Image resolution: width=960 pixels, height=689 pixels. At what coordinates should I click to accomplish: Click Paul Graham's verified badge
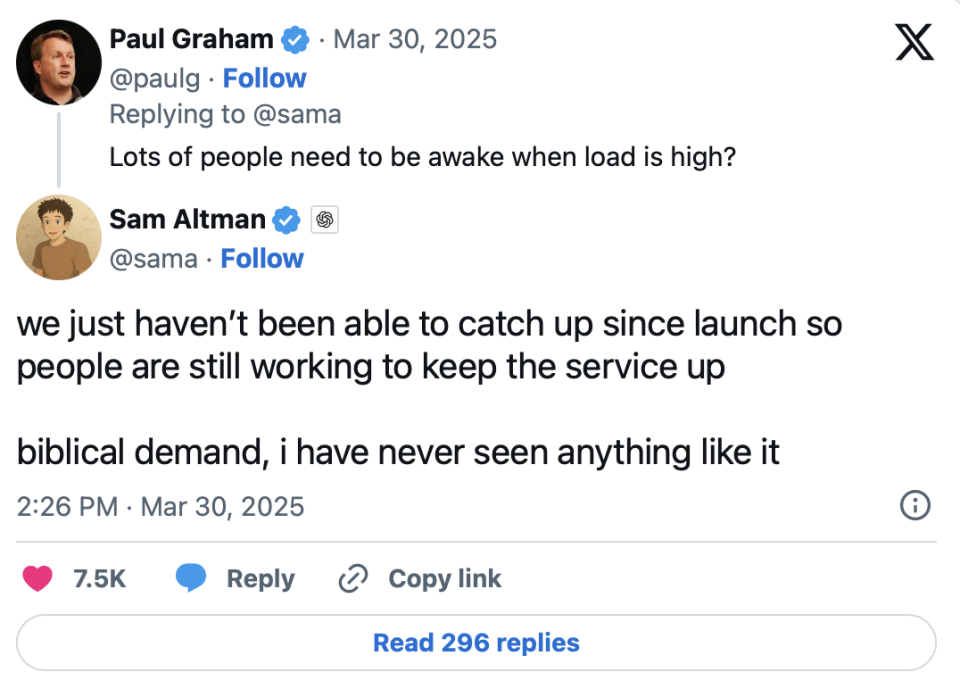coord(294,39)
